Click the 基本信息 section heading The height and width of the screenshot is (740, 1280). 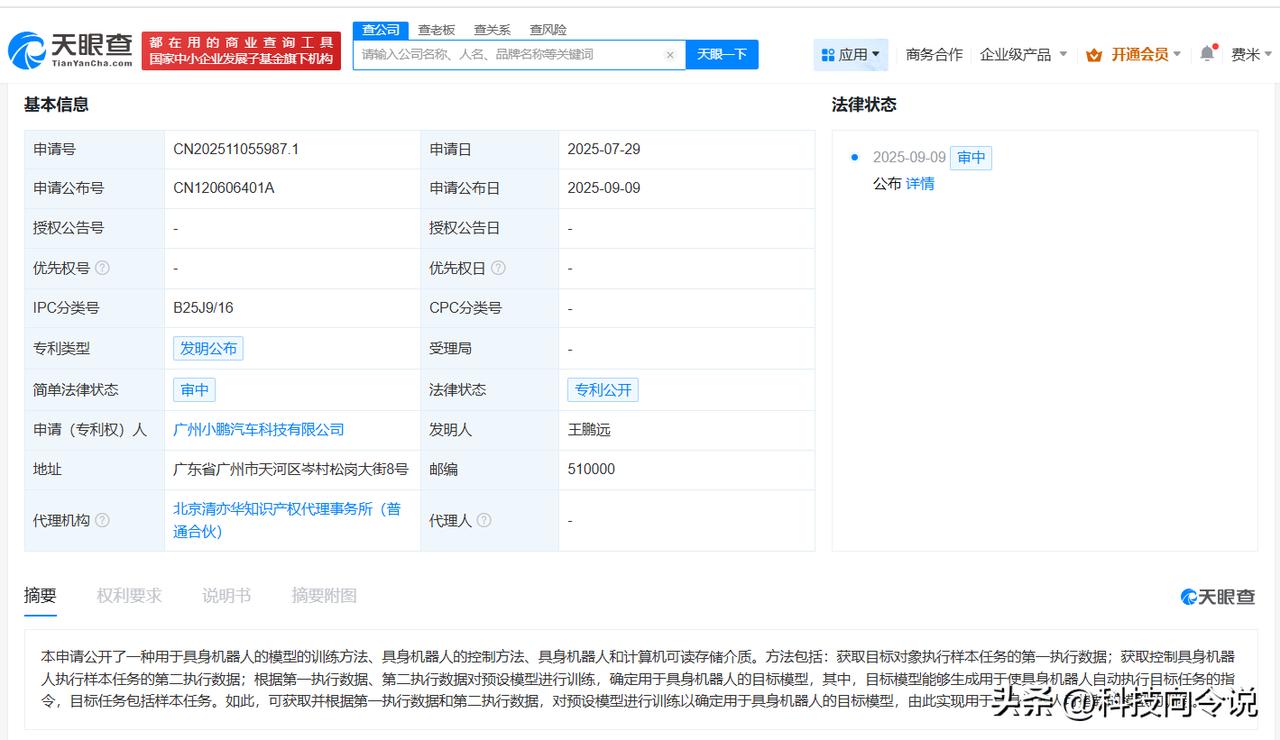pos(56,104)
